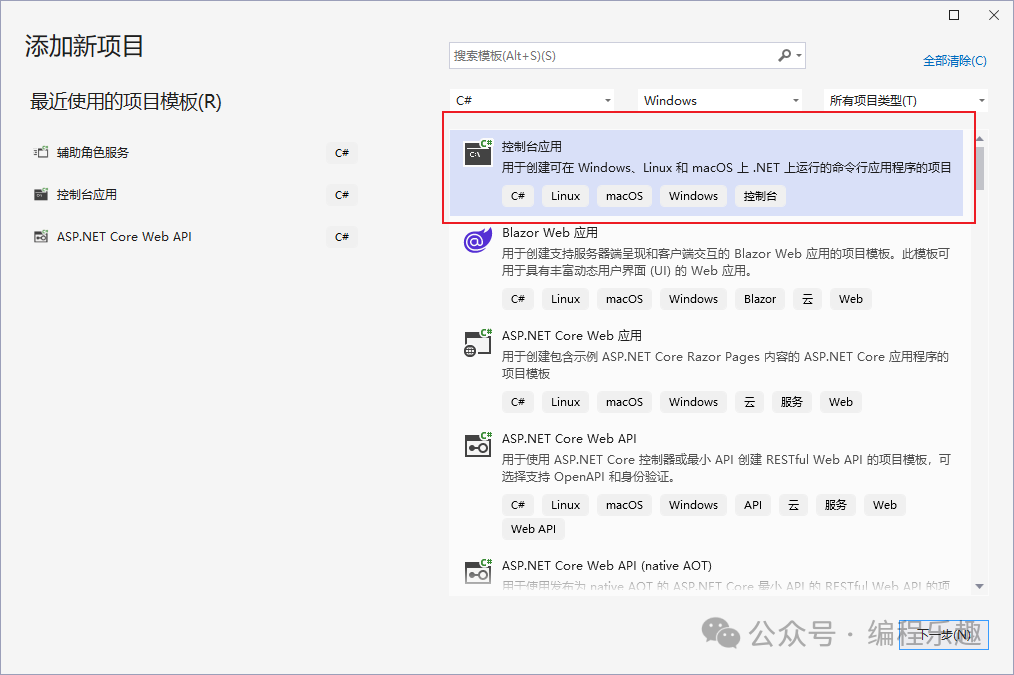This screenshot has width=1014, height=675.
Task: Open the Windows platform filter dropdown
Action: click(720, 100)
